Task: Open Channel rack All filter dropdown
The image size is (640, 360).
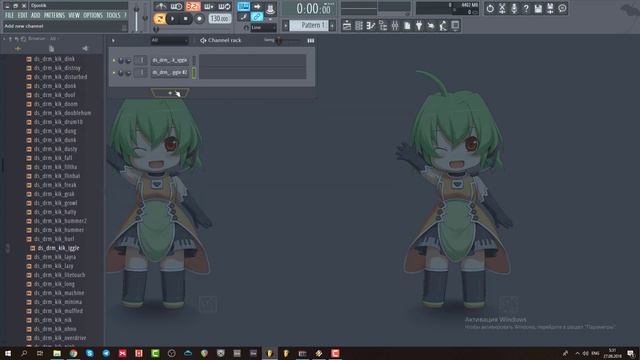Action: (x=169, y=40)
